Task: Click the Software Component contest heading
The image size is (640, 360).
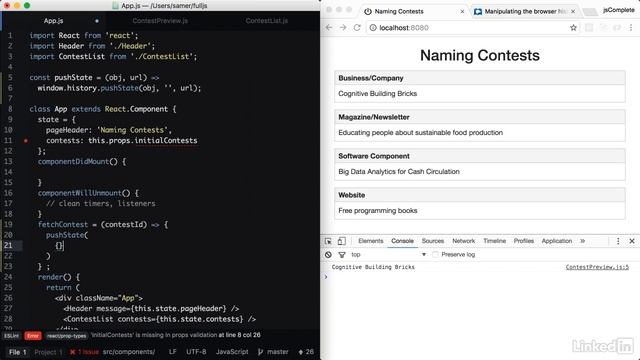Action: [x=373, y=156]
